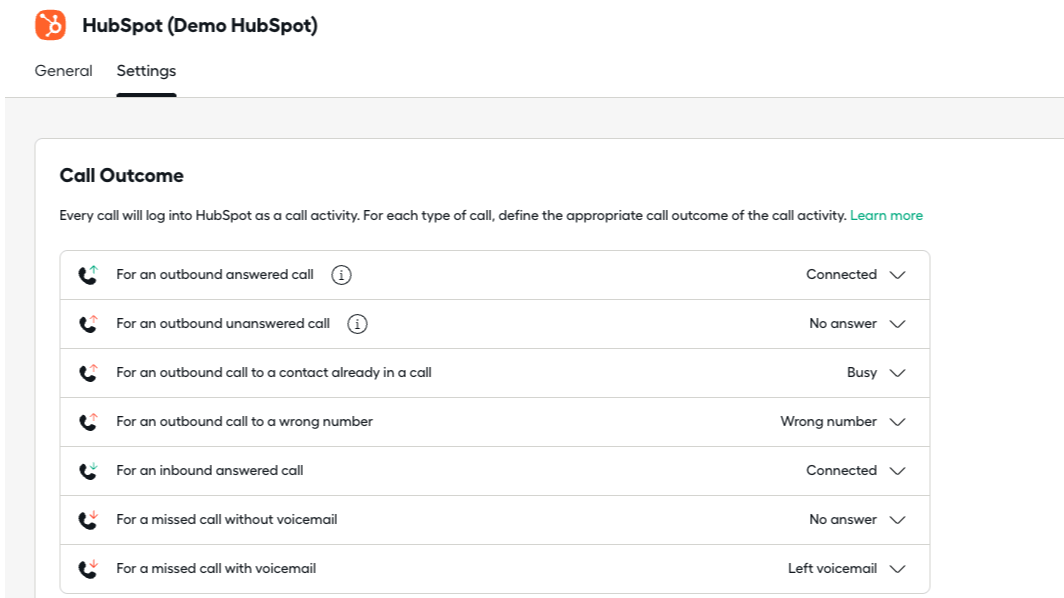
Task: Click the missed call without voicemail phone icon
Action: 88,519
